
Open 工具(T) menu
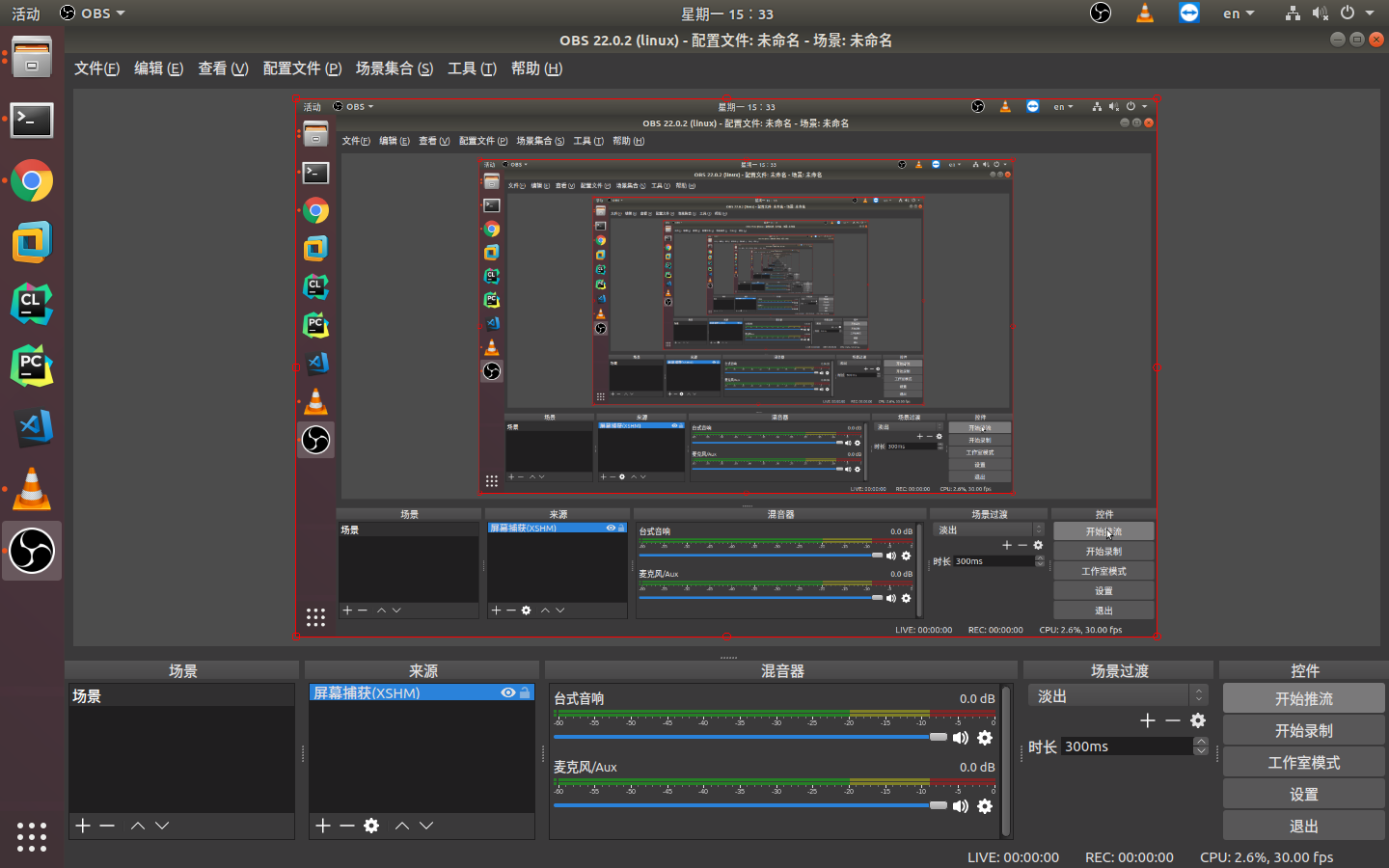472,68
